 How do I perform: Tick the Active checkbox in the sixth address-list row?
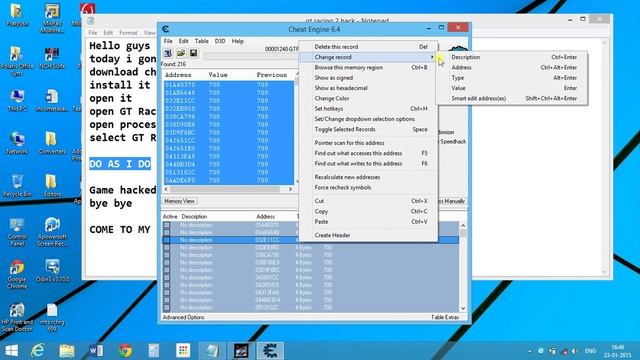click(167, 262)
